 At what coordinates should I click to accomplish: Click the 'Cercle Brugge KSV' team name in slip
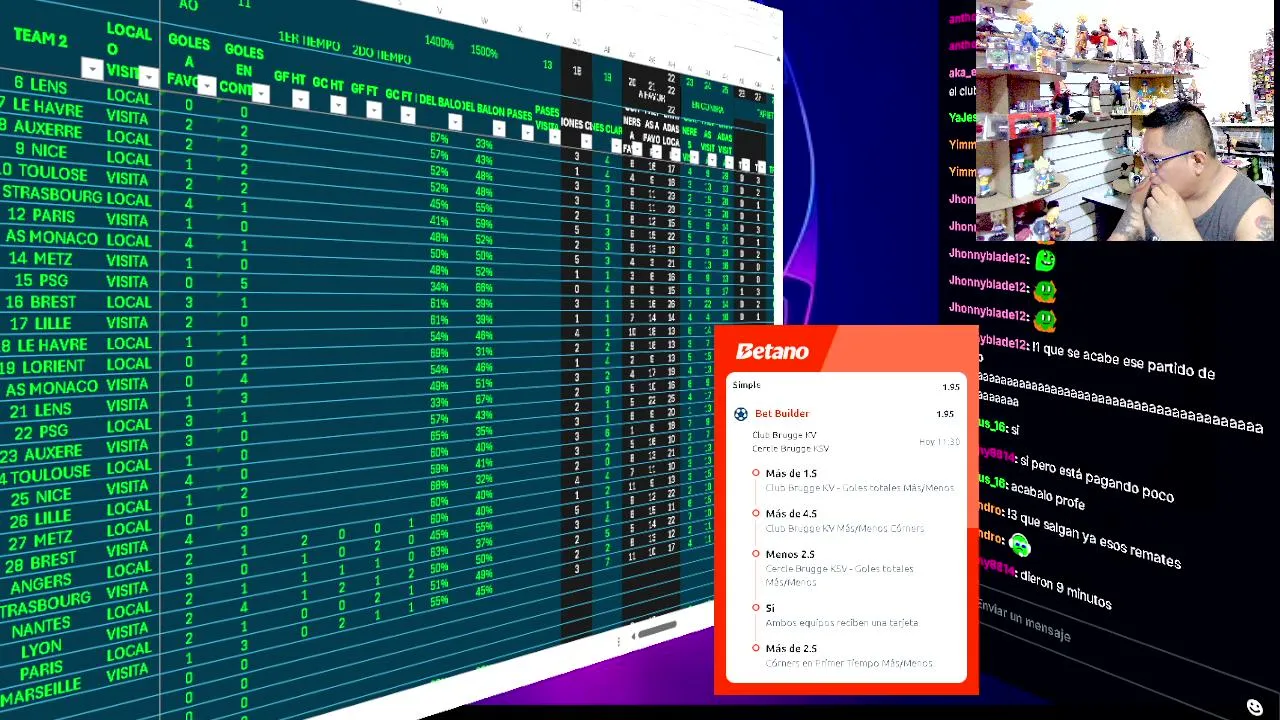click(790, 448)
